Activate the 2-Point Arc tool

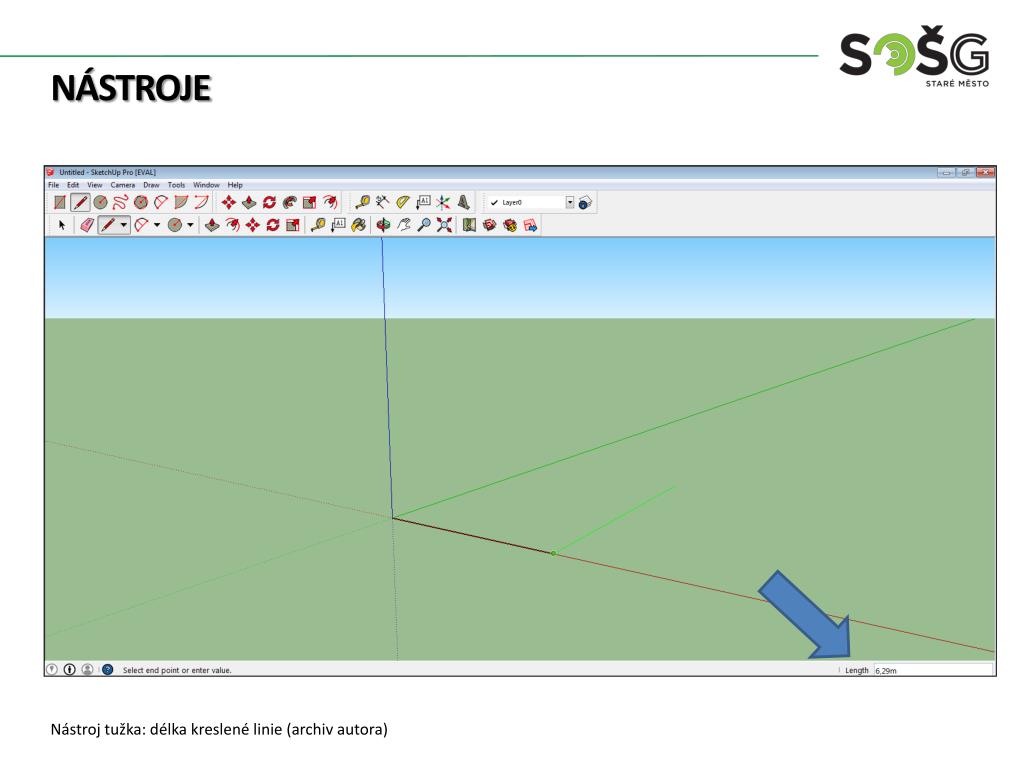(201, 202)
